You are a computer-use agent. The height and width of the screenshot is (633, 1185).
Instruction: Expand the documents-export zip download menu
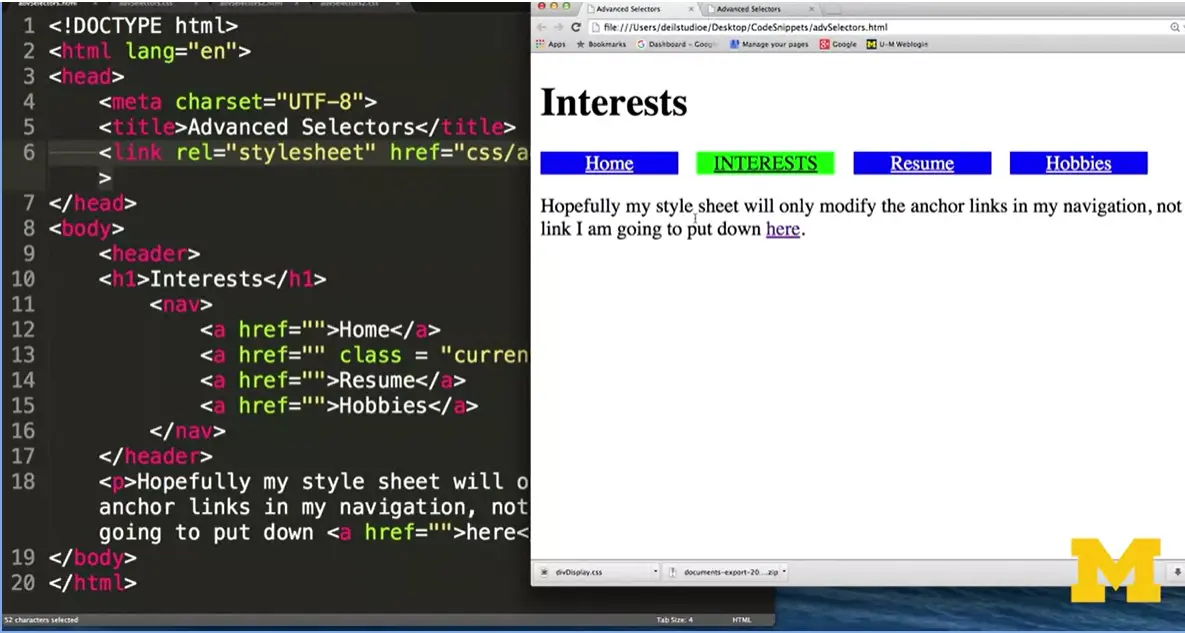pos(784,572)
